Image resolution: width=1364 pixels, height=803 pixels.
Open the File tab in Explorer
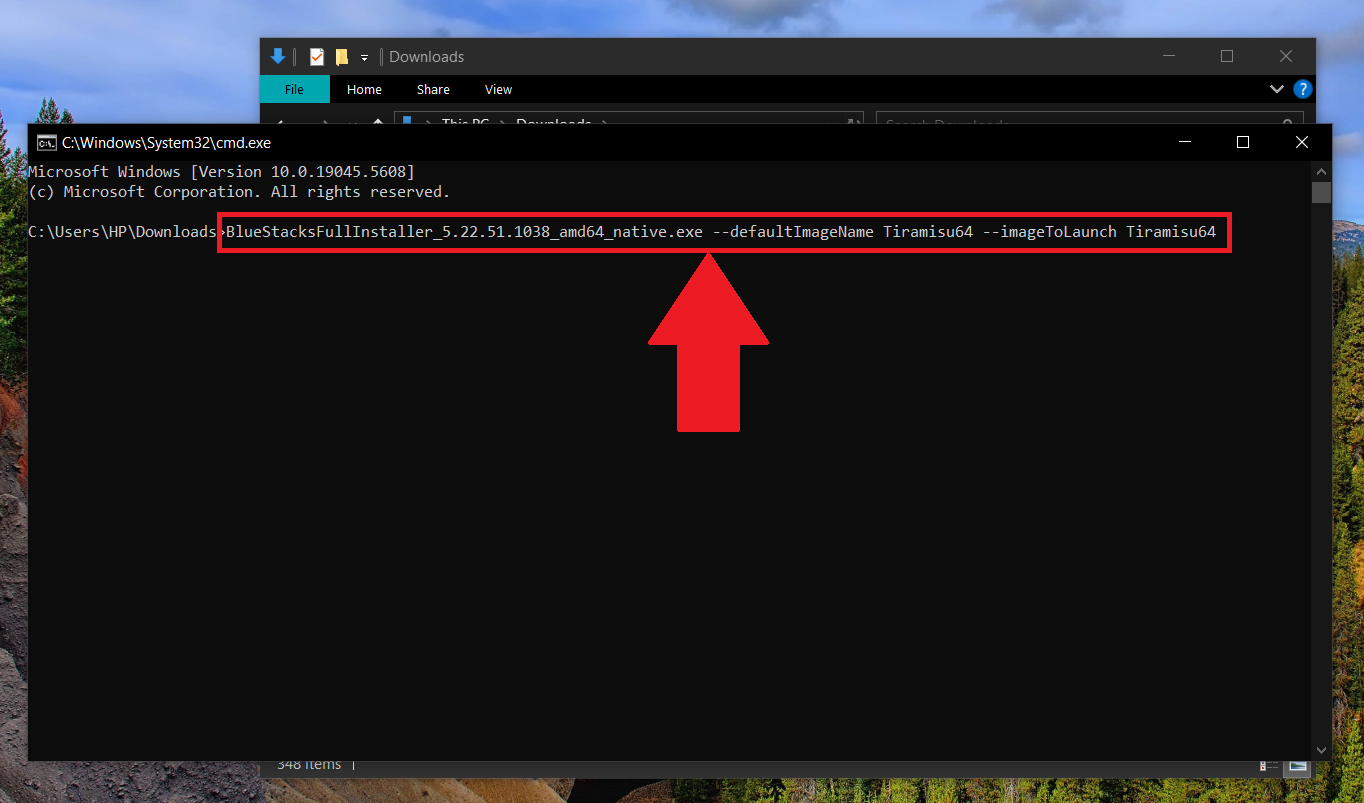pos(294,89)
